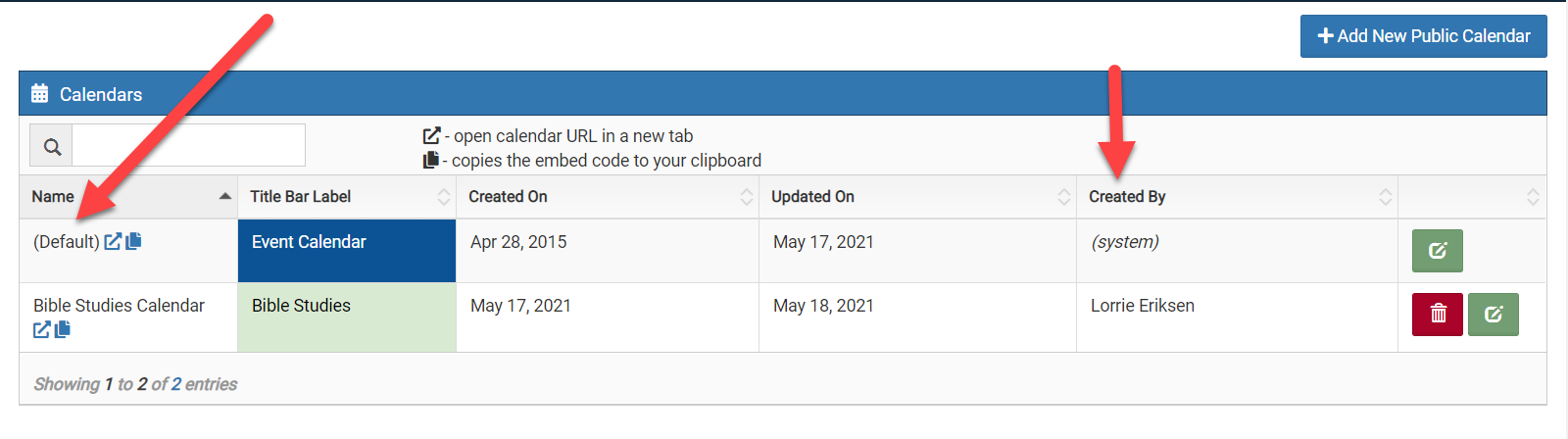Click the search magnifier icon
Viewport: 1568px width, 439px height.
pos(52,146)
